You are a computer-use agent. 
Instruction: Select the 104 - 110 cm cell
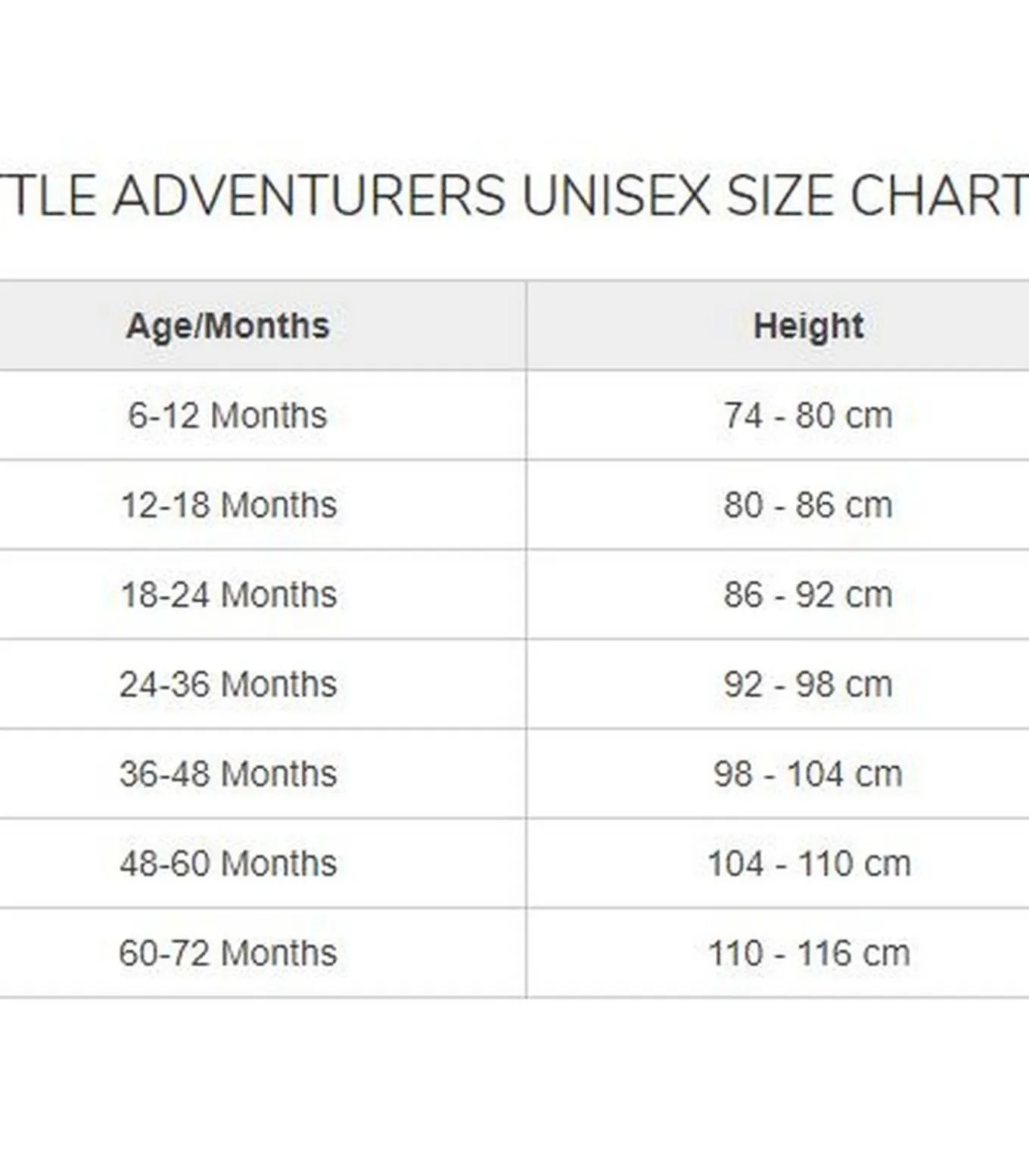tap(808, 863)
